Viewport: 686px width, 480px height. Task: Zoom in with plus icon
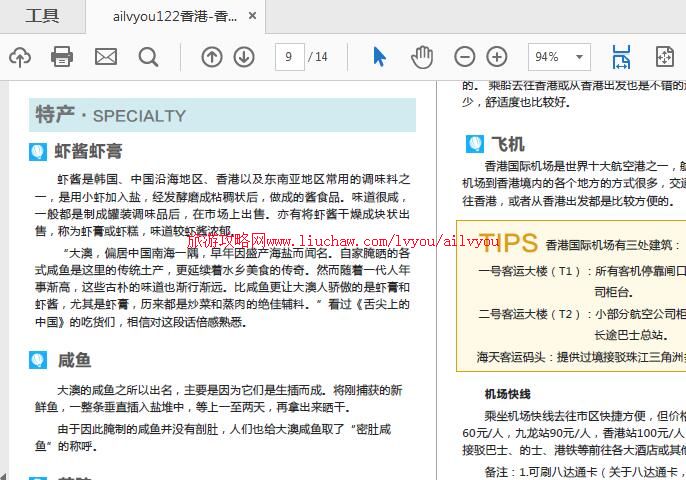pos(497,57)
